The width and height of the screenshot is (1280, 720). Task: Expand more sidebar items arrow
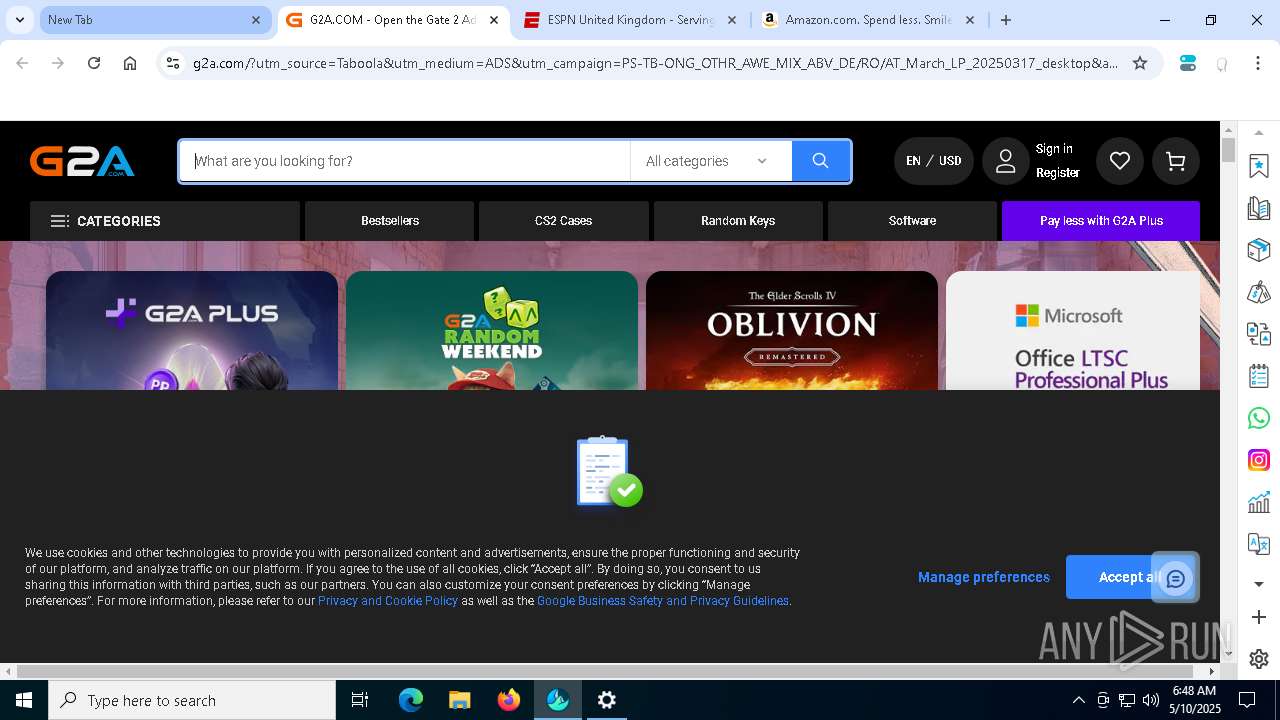[x=1259, y=584]
